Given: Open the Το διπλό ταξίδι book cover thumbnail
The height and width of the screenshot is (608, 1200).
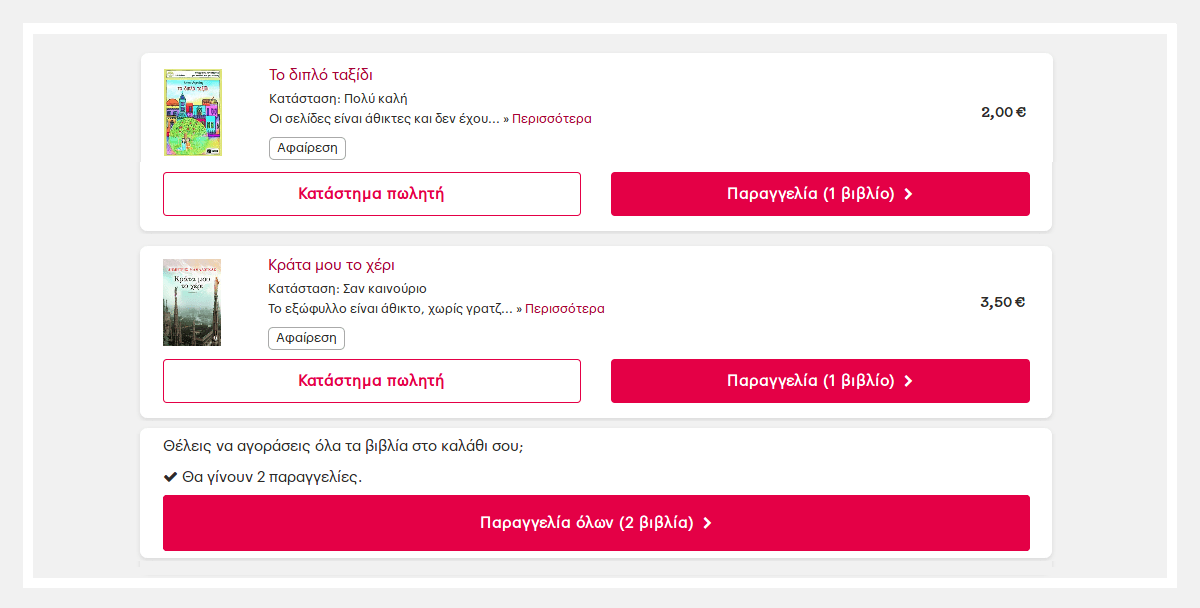Looking at the screenshot, I should [x=193, y=112].
